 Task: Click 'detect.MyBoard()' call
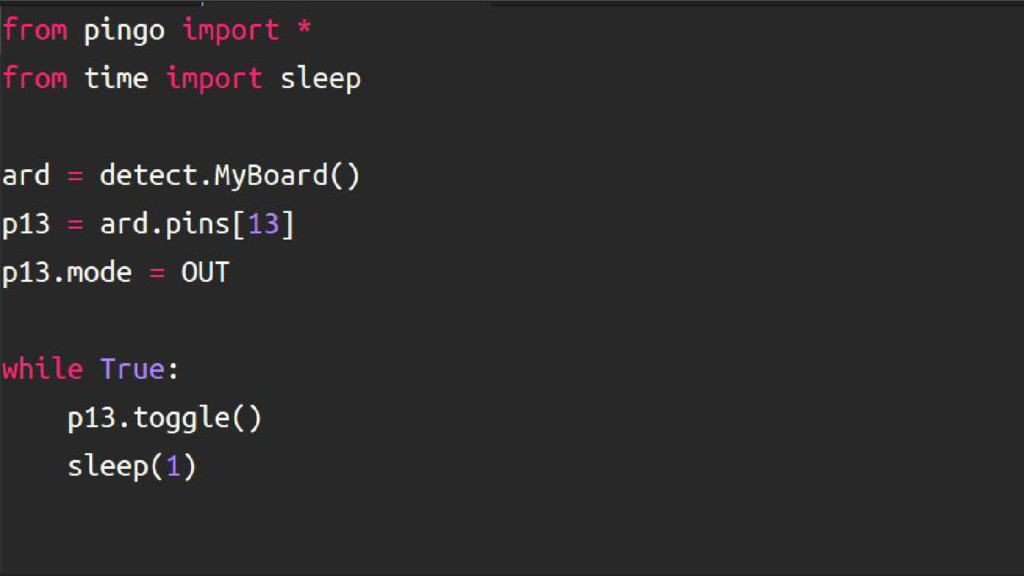[x=230, y=176]
